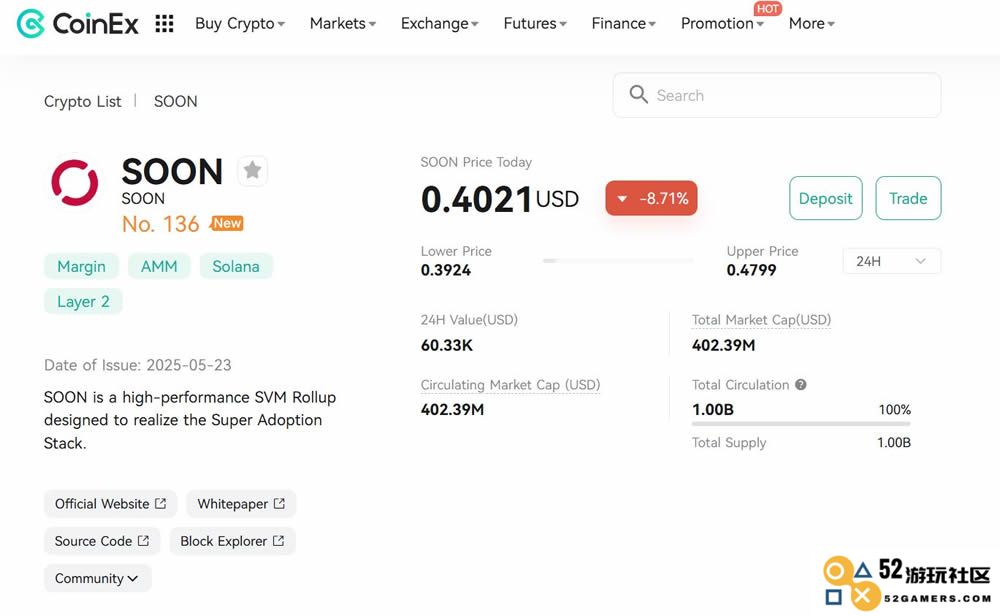Click the Total Market Cap(USD) label

[761, 319]
